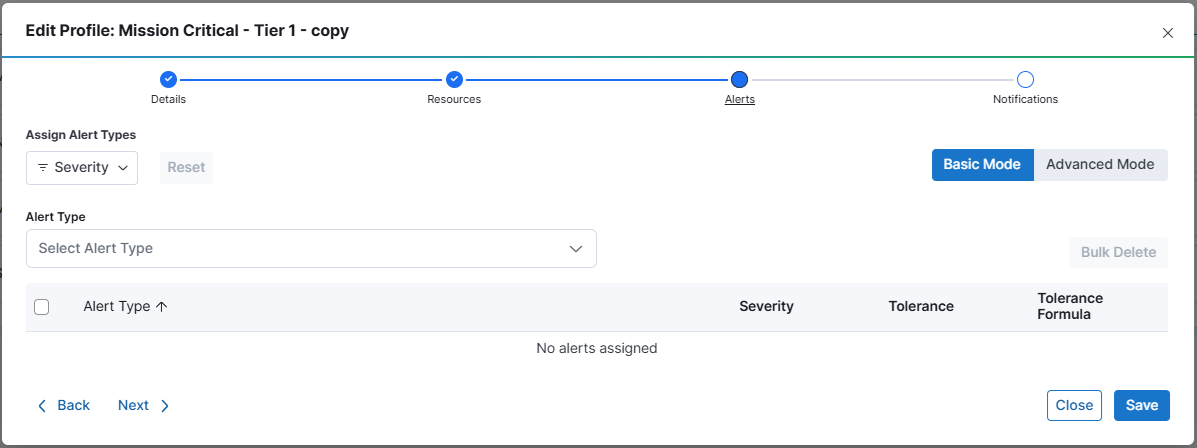
Task: Save the profile changes
Action: [x=1141, y=405]
